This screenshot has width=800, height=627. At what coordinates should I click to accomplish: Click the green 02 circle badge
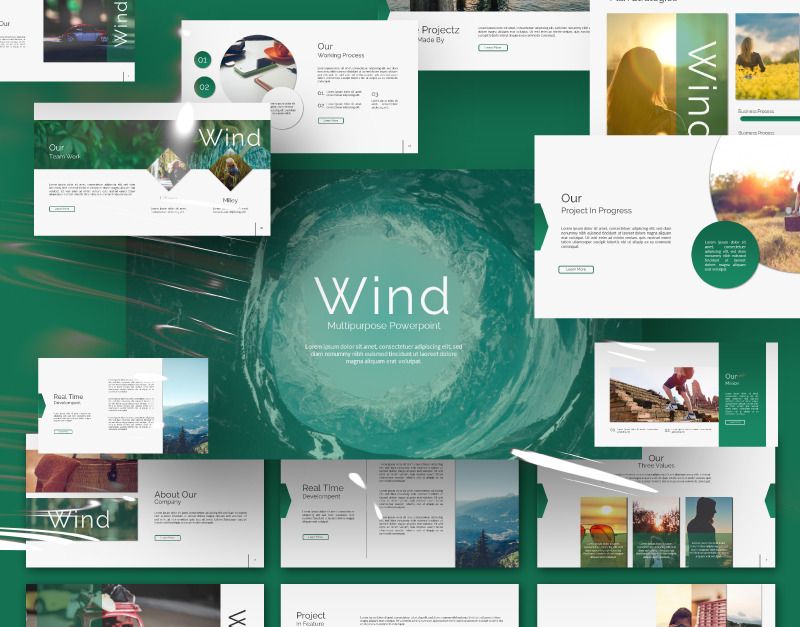(204, 87)
